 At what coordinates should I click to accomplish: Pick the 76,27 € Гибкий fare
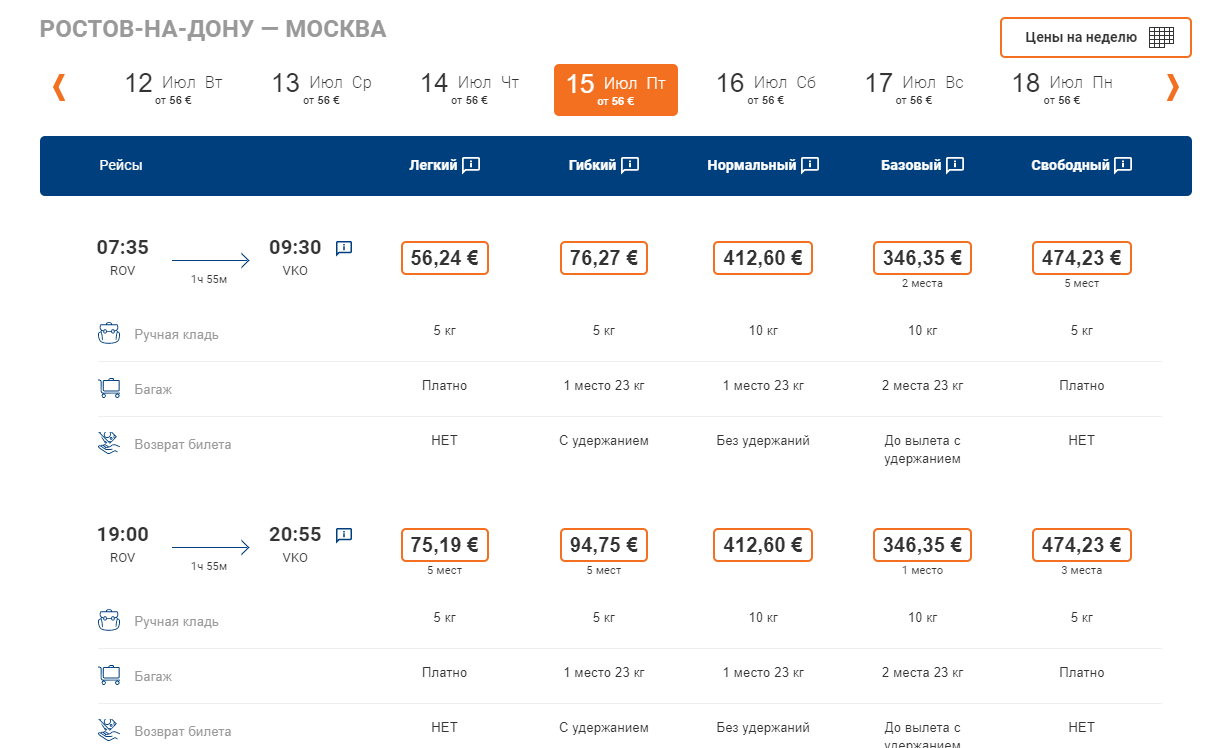[x=603, y=258]
